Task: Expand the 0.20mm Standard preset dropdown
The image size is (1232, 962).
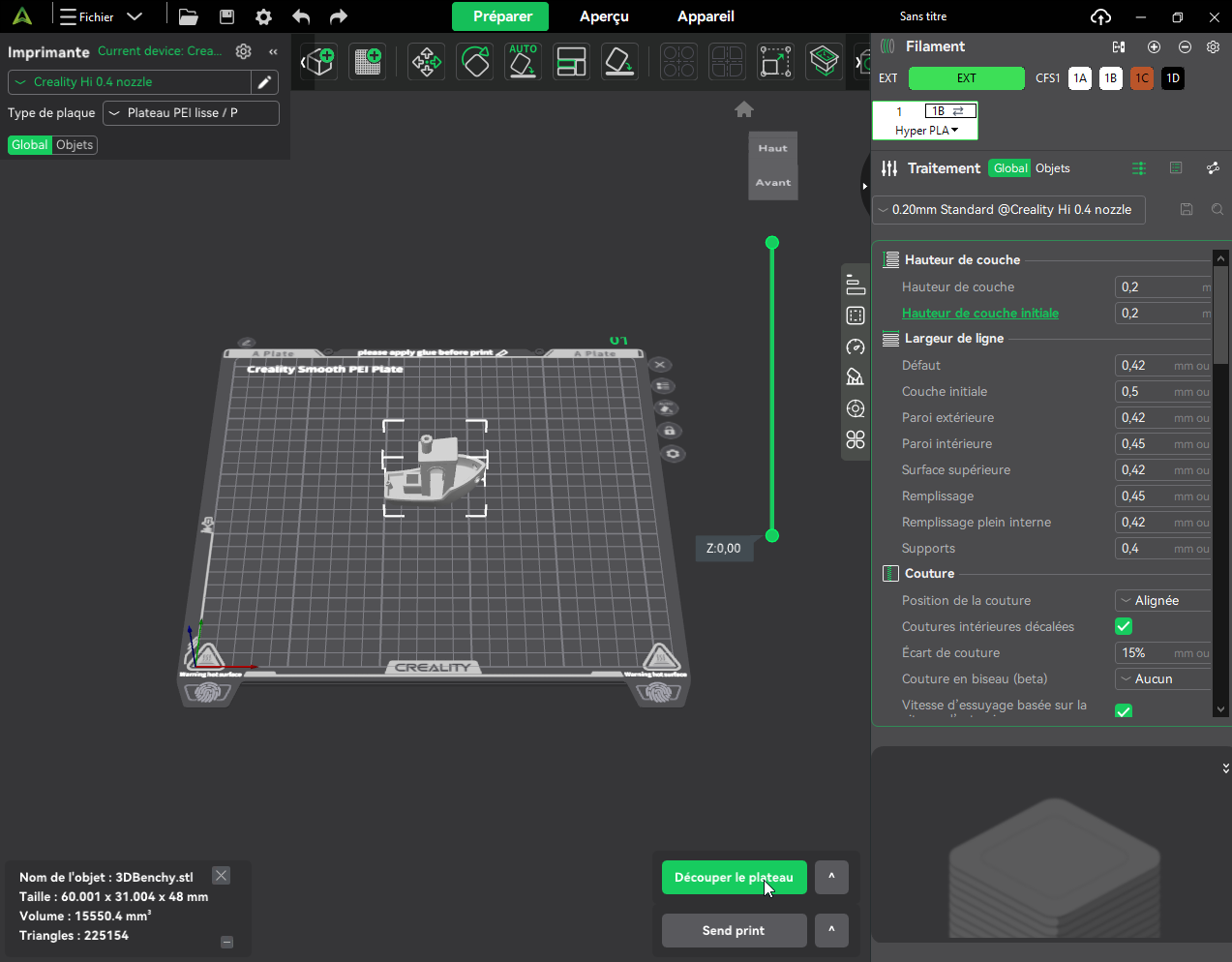Action: pyautogui.click(x=1009, y=210)
